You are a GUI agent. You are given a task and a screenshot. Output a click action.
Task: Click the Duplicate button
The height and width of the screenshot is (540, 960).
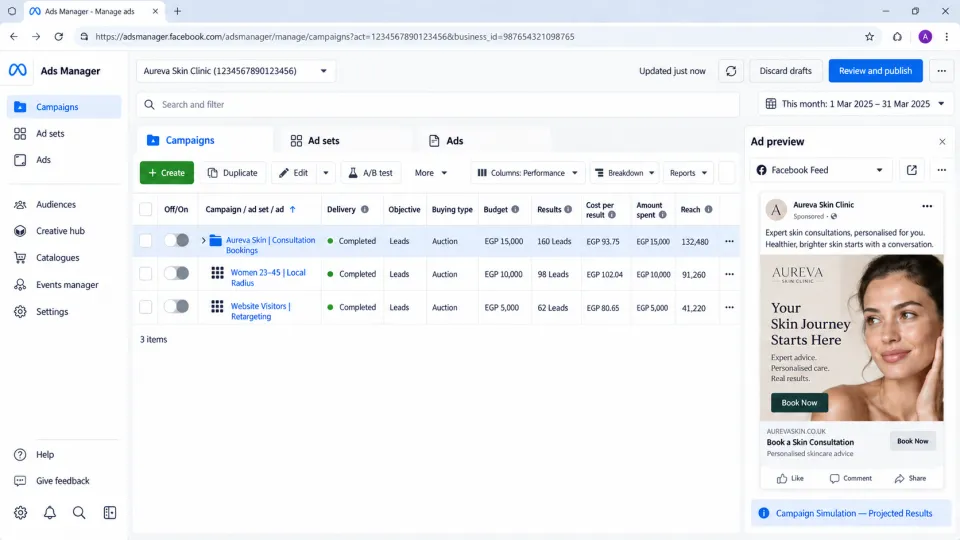[x=233, y=173]
